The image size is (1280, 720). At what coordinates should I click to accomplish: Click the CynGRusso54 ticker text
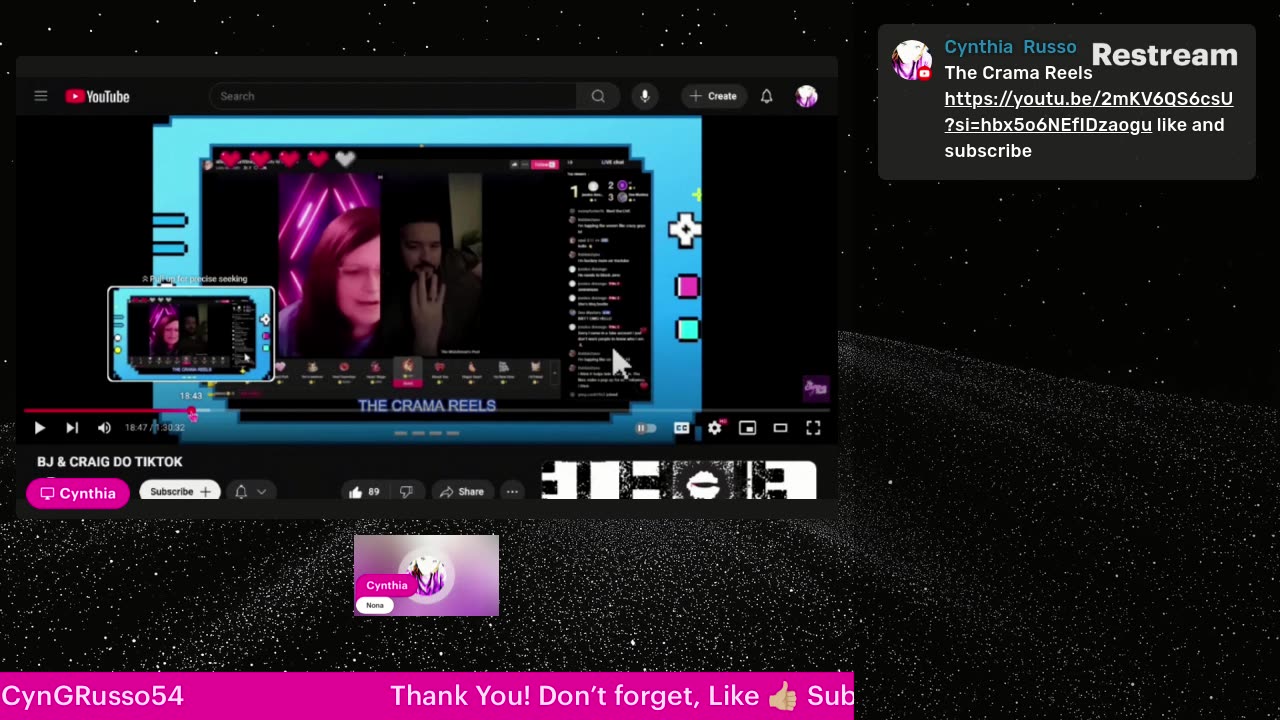click(93, 696)
